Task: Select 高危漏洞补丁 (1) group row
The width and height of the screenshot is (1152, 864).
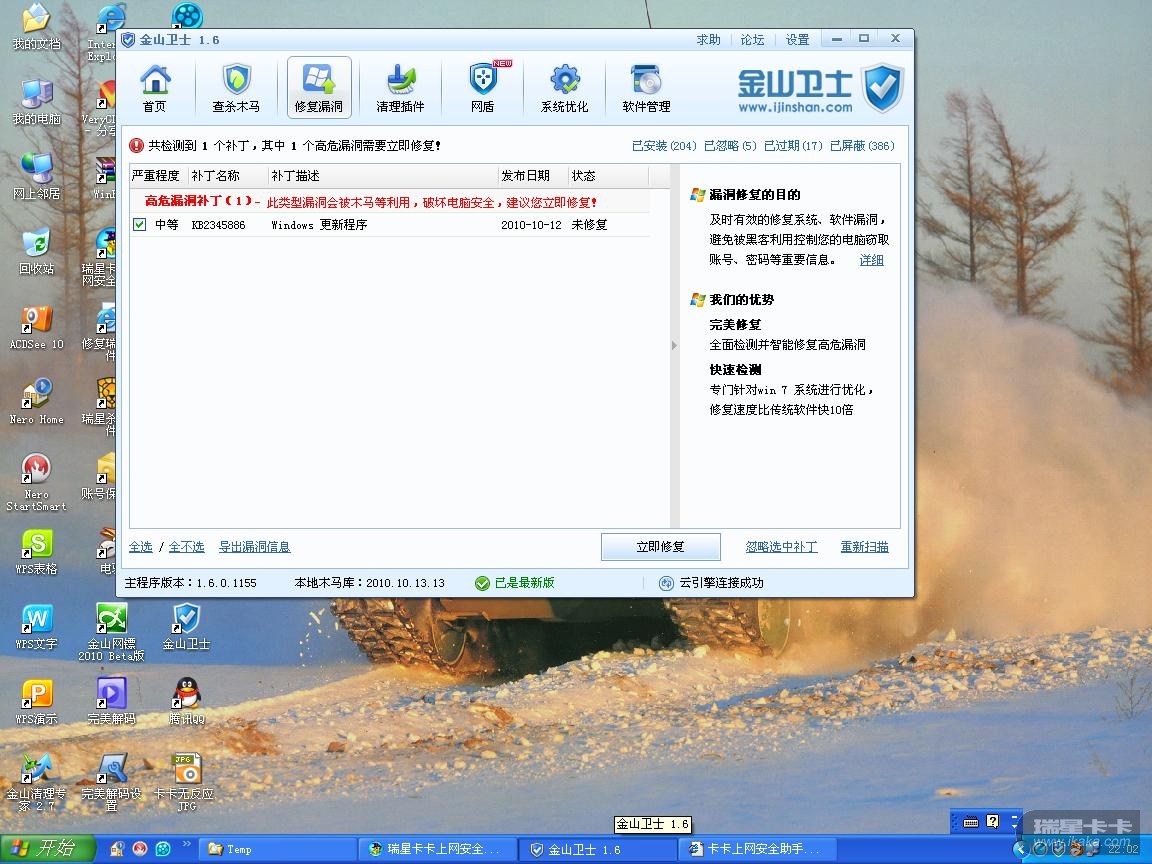Action: point(389,201)
